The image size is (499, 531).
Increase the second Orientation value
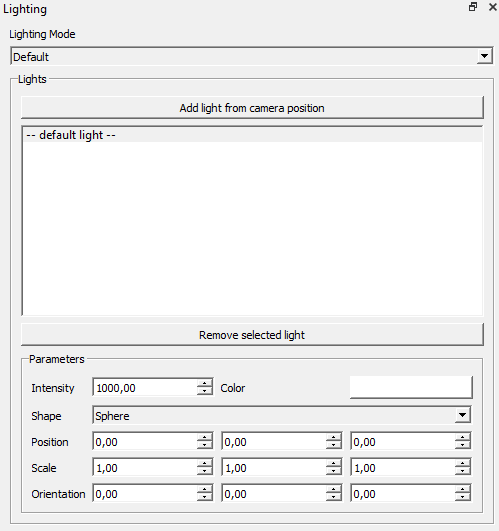(x=333, y=489)
